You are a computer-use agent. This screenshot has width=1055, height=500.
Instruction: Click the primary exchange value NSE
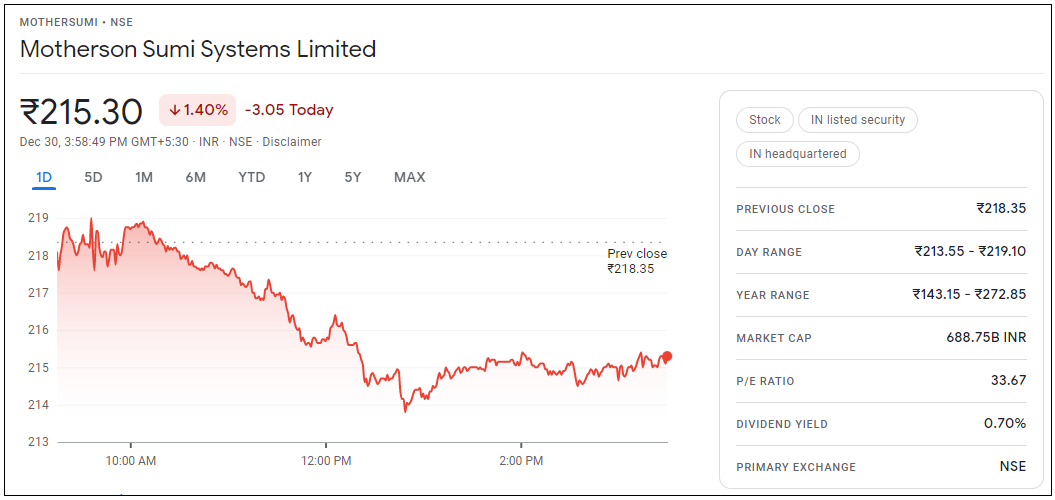tap(1013, 467)
